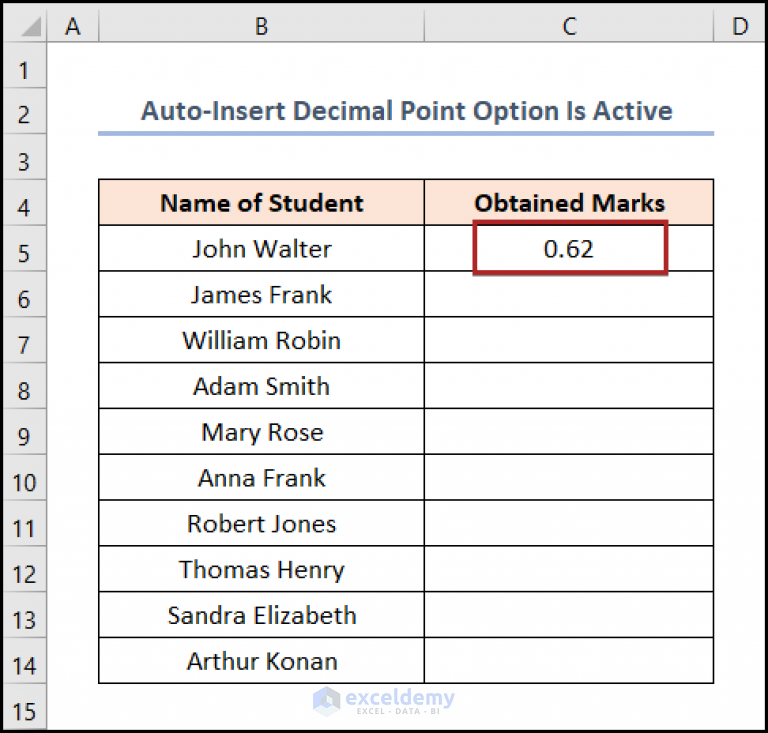Select the cell containing 'James Frank'
768x733 pixels.
tap(262, 294)
